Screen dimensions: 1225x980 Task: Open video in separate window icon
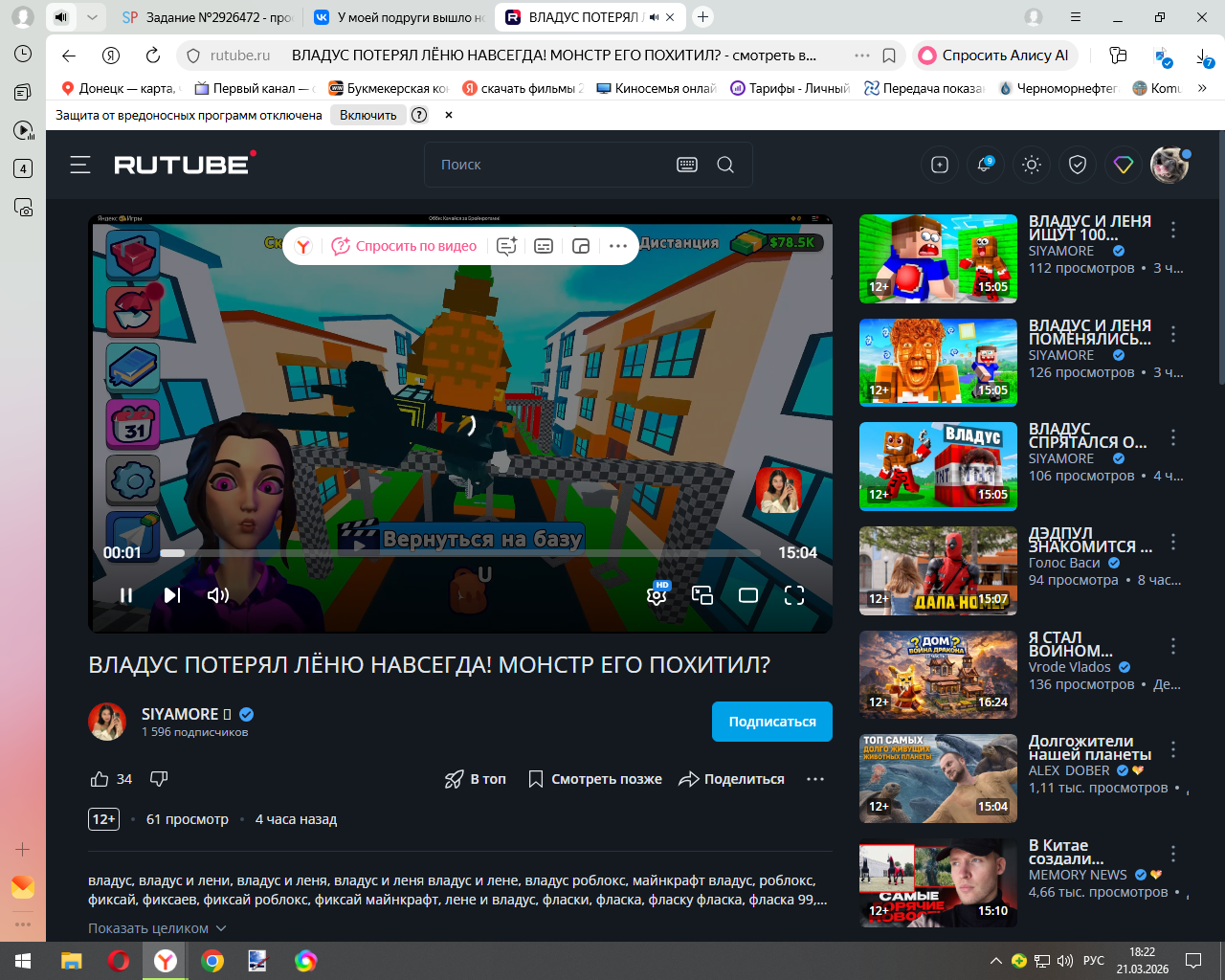tap(581, 246)
